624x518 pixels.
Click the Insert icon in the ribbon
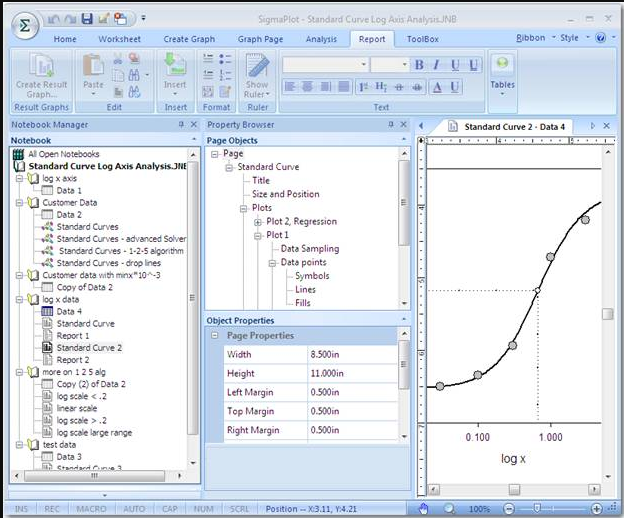pos(175,66)
